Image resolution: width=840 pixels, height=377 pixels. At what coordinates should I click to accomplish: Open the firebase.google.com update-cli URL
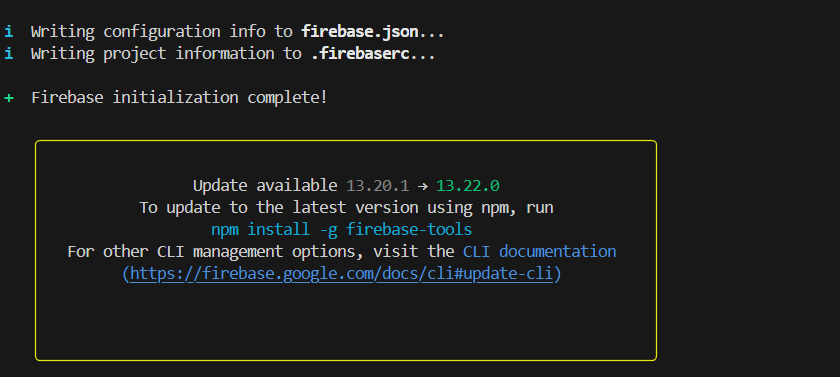pyautogui.click(x=341, y=274)
